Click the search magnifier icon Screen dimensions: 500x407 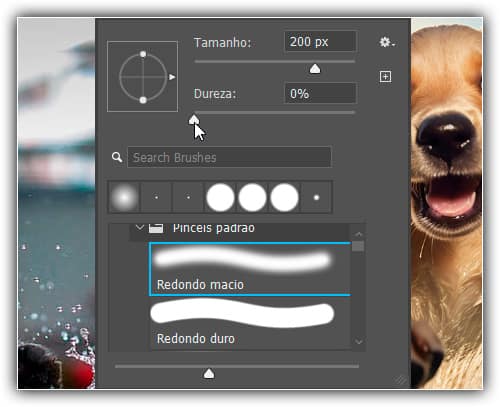[117, 157]
